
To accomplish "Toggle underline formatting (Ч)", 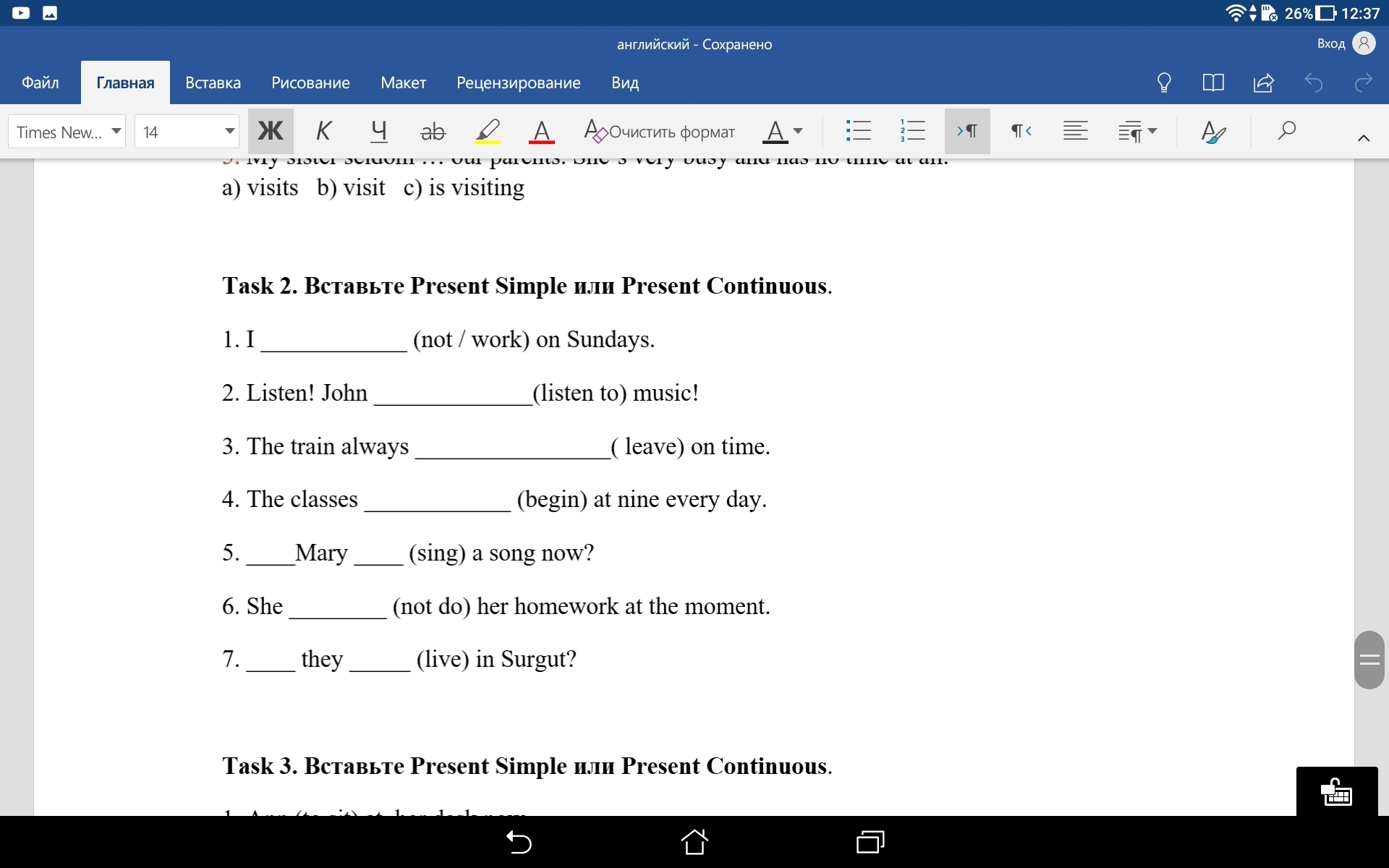I will point(378,131).
